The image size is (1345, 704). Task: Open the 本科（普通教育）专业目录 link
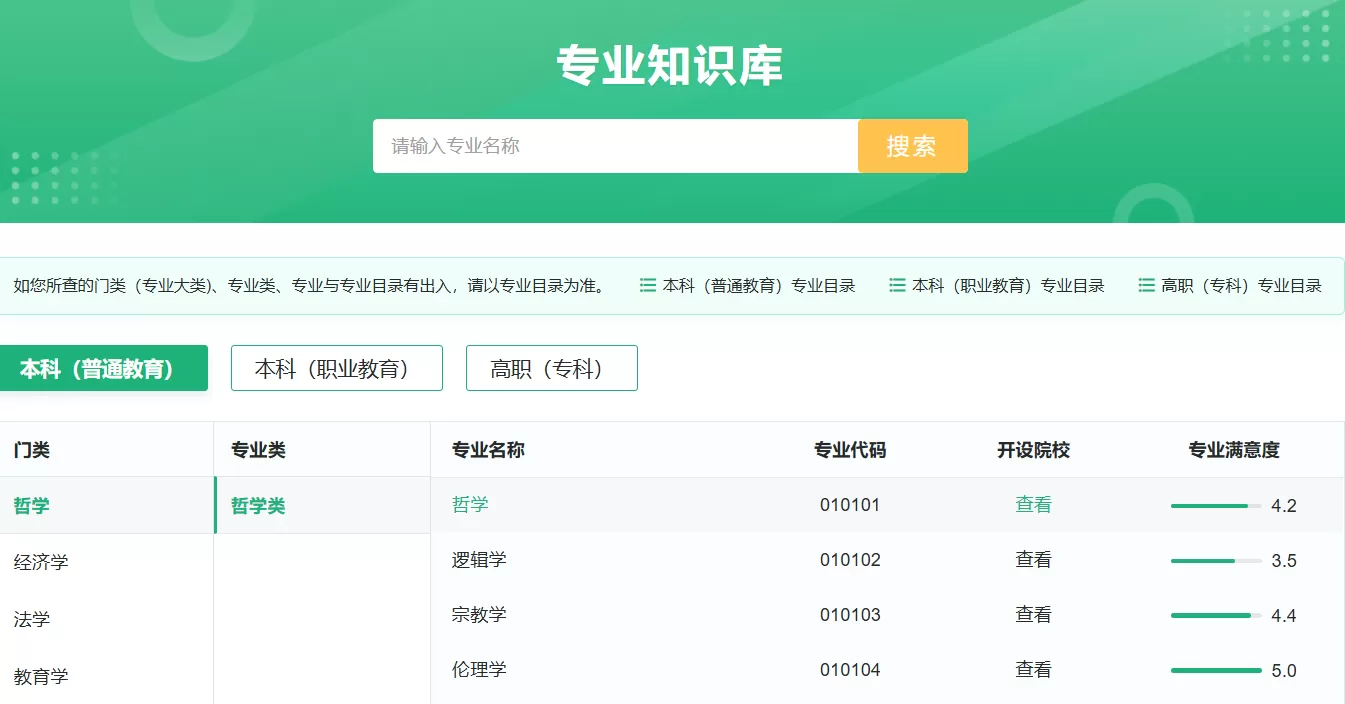click(x=758, y=285)
